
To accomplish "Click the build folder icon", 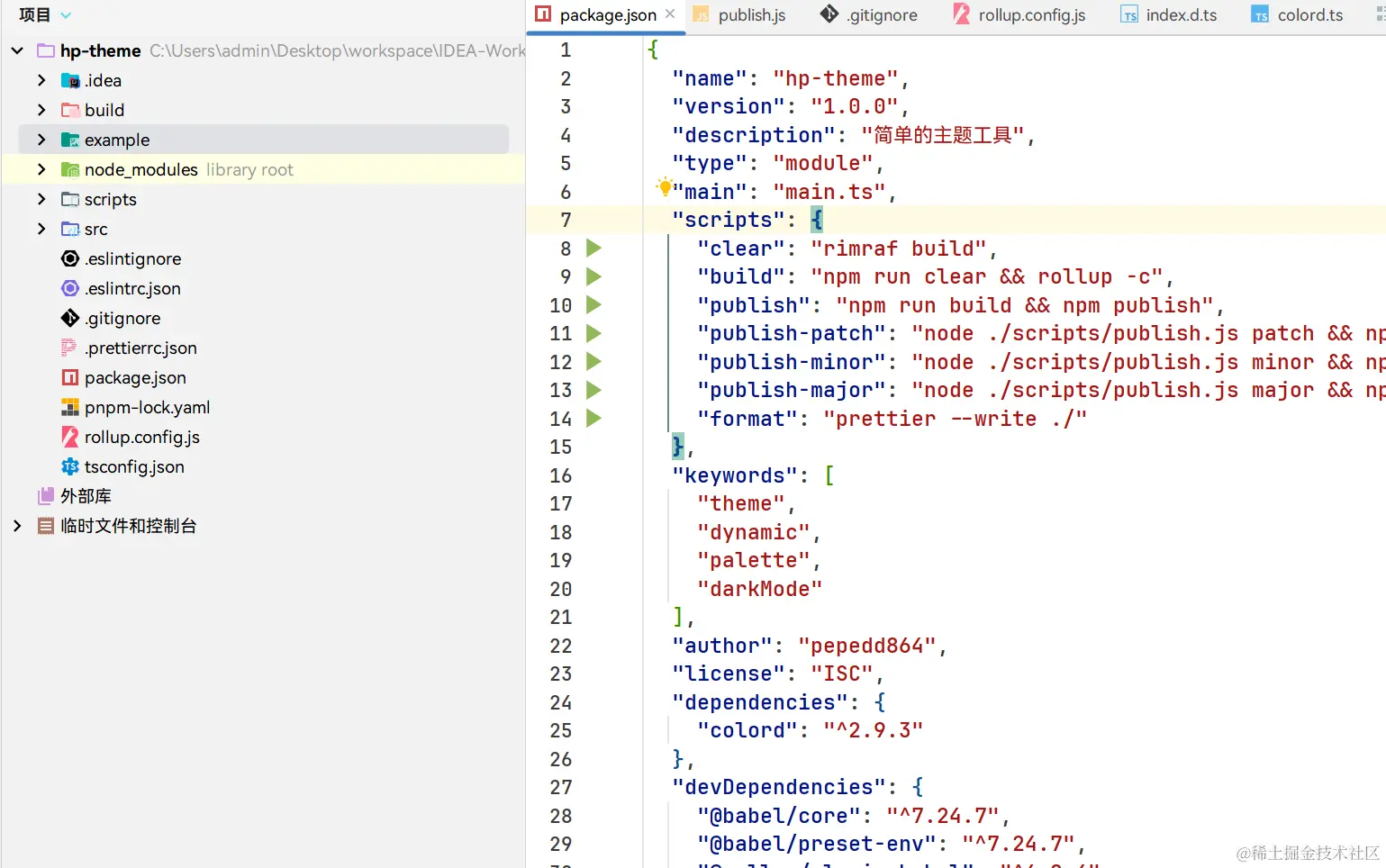I will point(70,110).
